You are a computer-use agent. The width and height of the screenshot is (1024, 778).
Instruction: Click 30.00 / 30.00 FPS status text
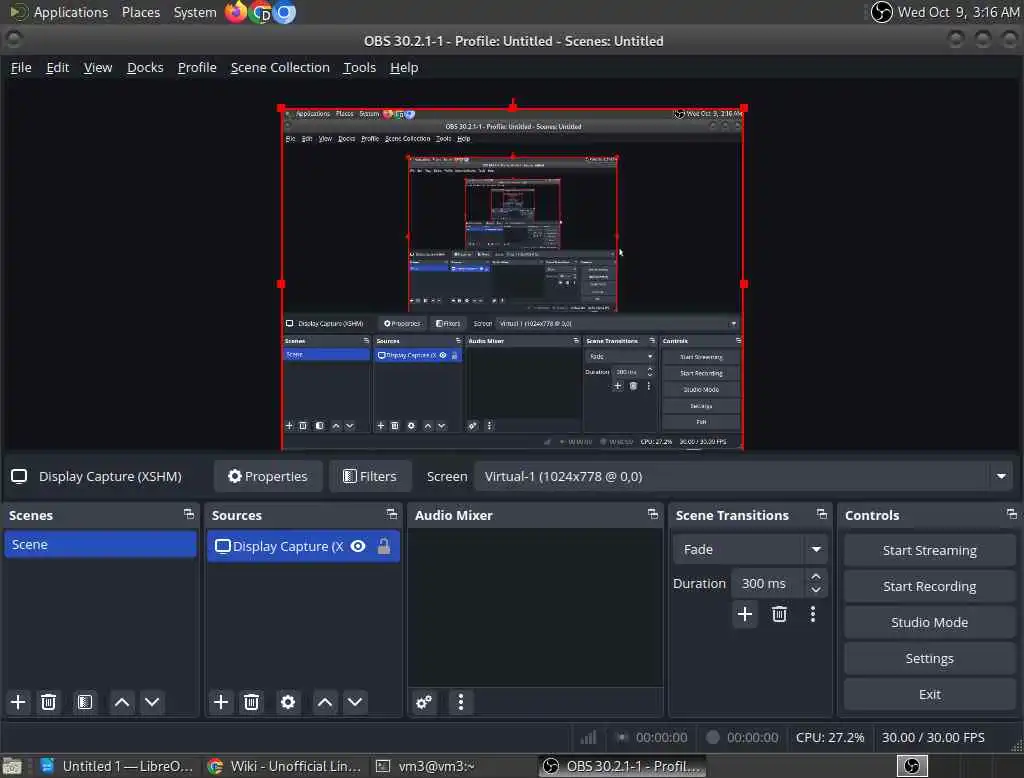click(933, 737)
